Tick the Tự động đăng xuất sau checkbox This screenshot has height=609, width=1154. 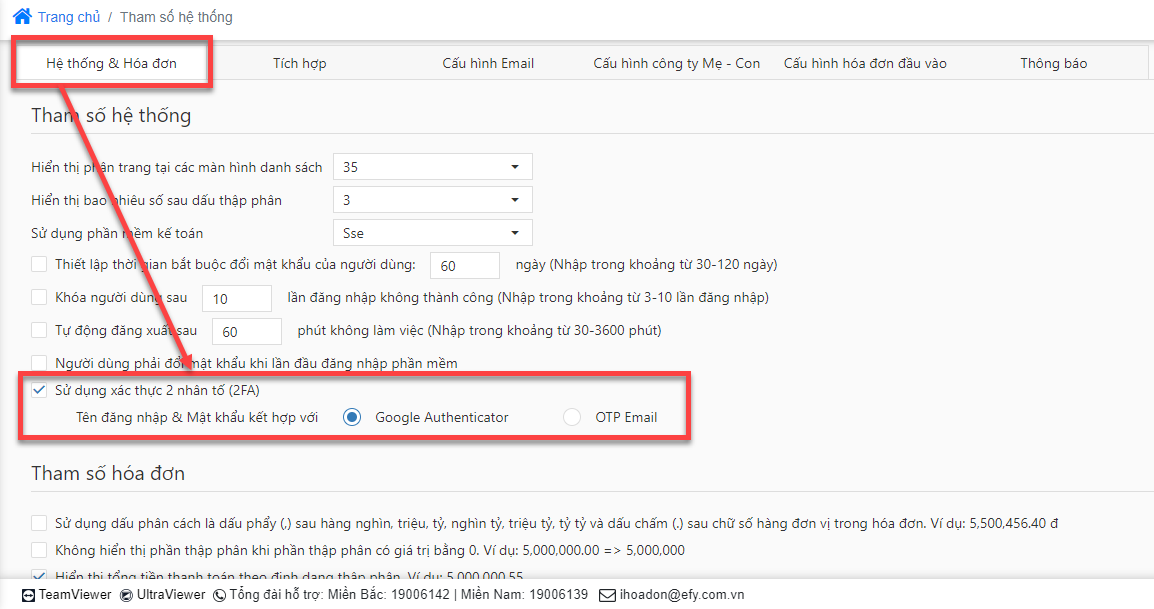pyautogui.click(x=39, y=331)
